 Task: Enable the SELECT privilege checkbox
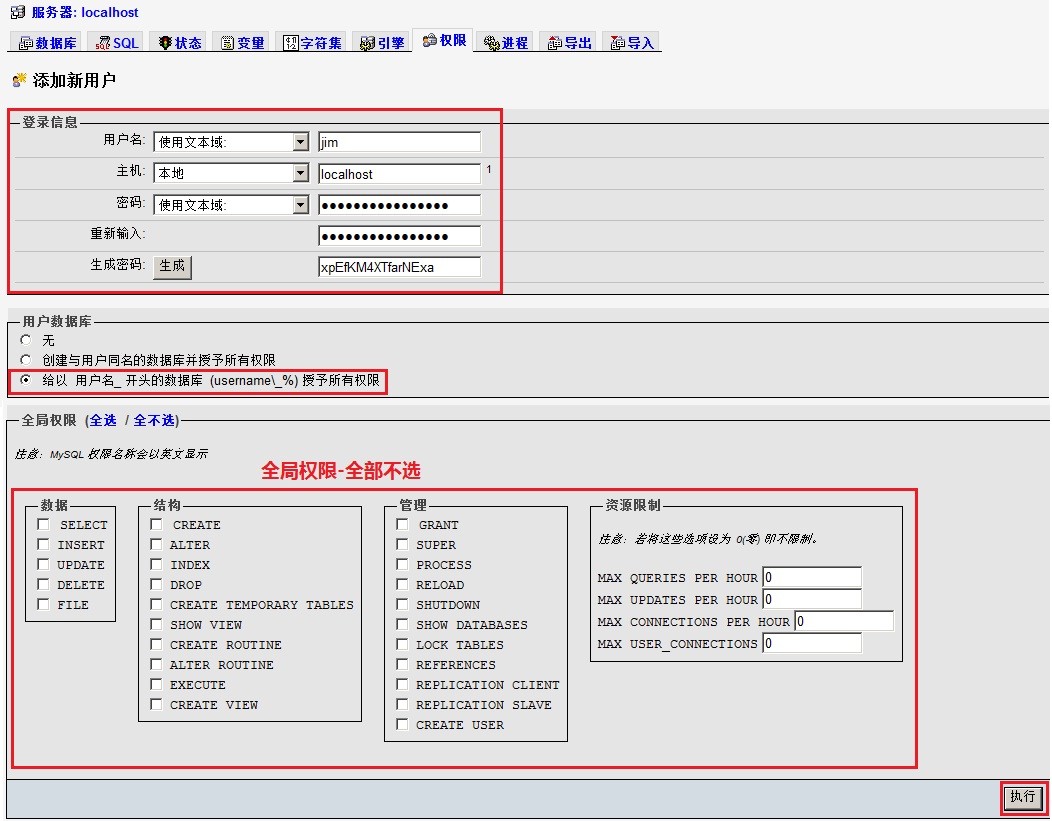point(43,525)
